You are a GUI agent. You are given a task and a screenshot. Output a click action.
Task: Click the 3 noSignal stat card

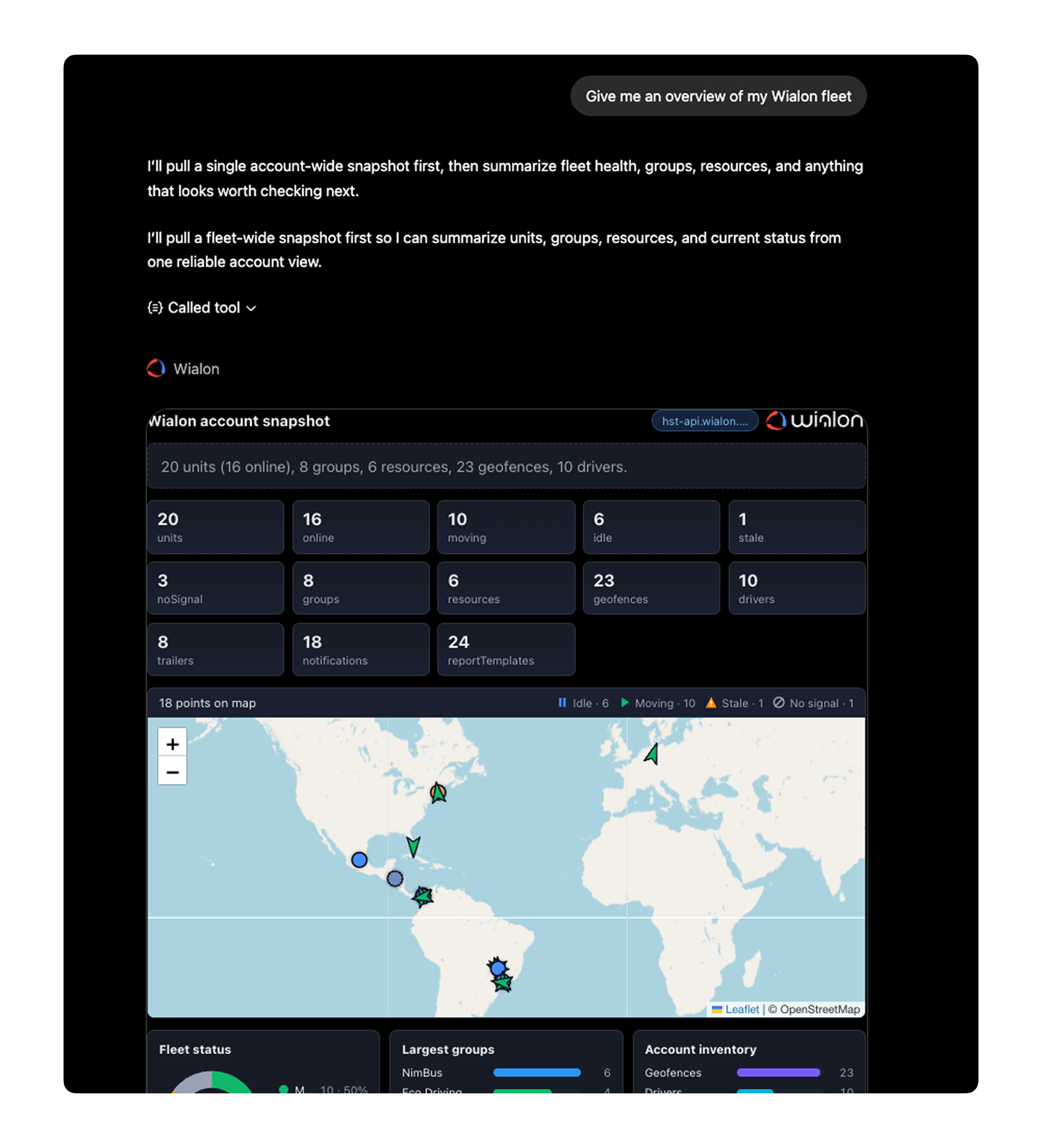point(215,588)
